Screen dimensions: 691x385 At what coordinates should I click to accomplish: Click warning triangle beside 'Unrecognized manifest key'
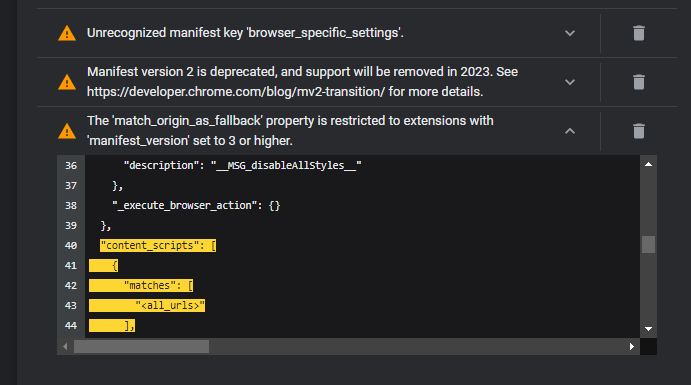click(67, 33)
